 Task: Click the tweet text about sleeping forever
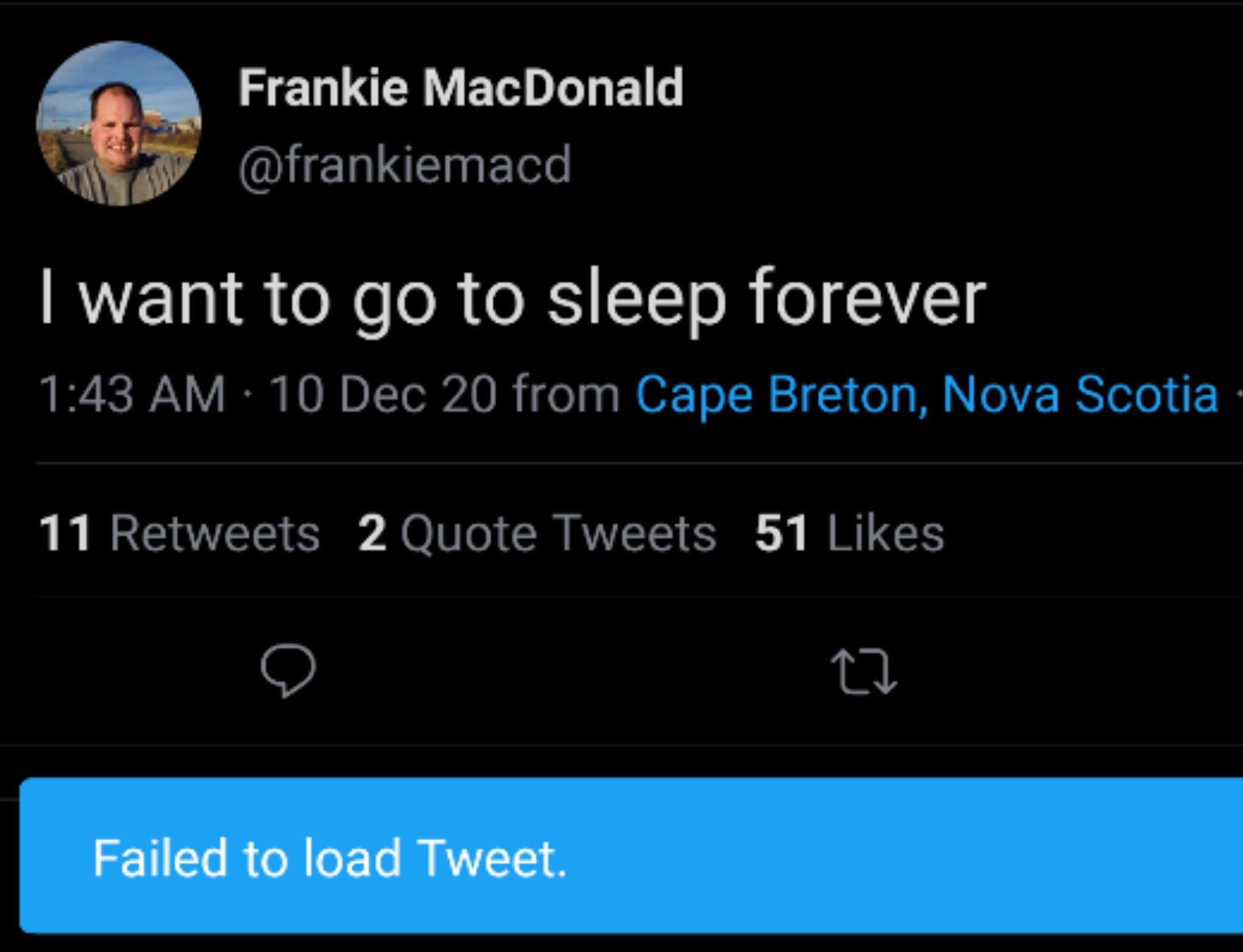(x=513, y=299)
